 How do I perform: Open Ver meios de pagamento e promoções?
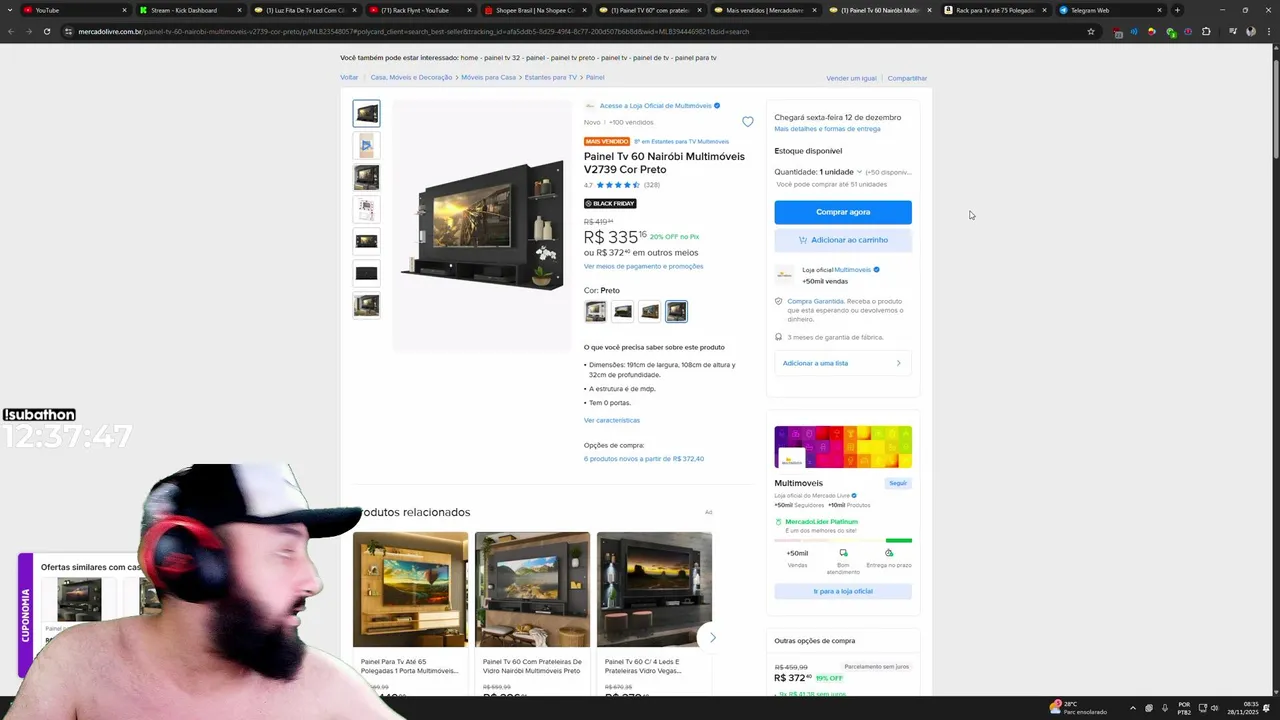pos(643,266)
